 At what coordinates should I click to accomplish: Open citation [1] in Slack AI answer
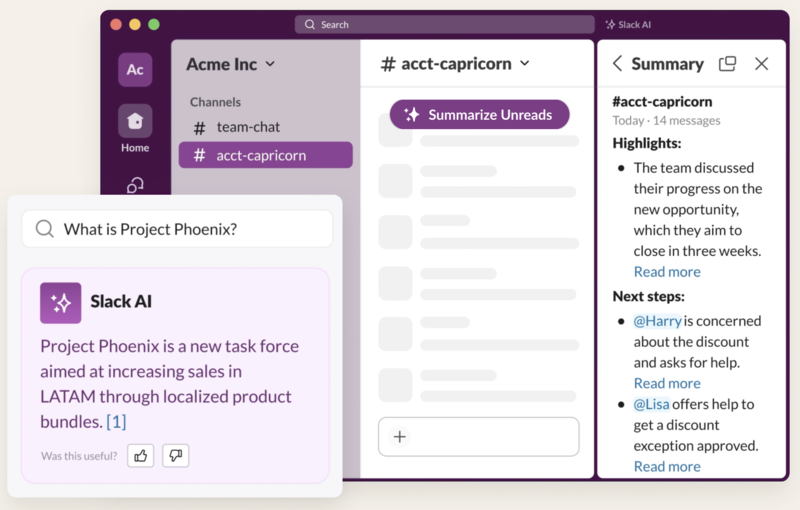coord(116,422)
